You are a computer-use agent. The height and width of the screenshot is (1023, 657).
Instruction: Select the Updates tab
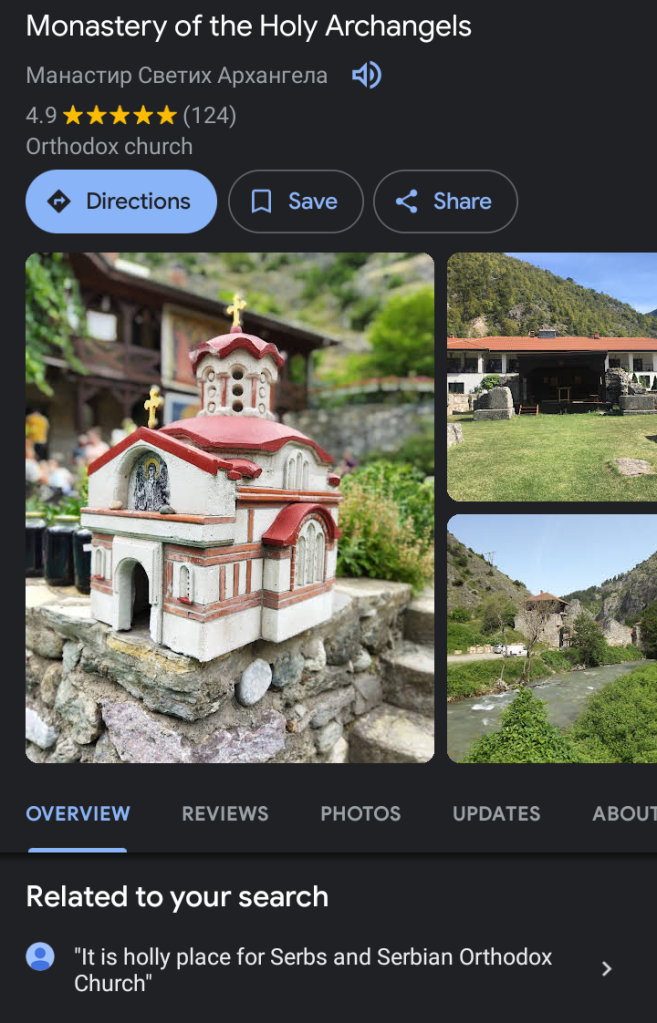(x=496, y=814)
